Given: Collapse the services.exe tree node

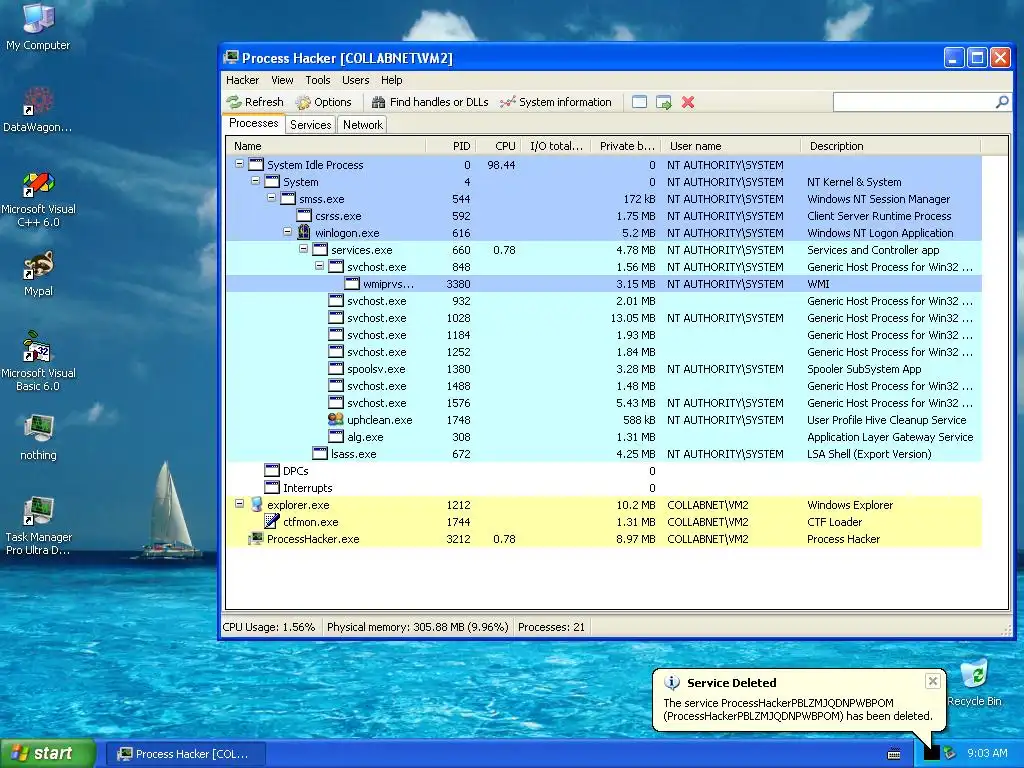Looking at the screenshot, I should (x=304, y=249).
